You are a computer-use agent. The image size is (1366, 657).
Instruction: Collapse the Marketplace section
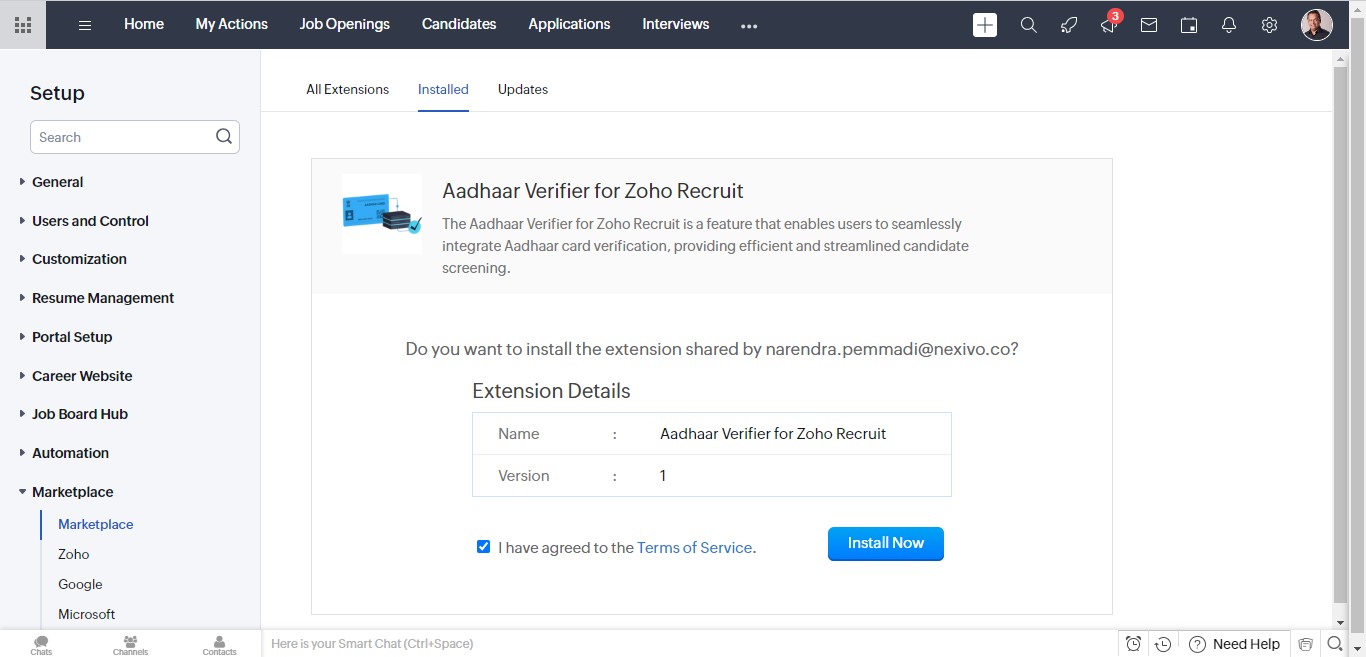point(65,492)
